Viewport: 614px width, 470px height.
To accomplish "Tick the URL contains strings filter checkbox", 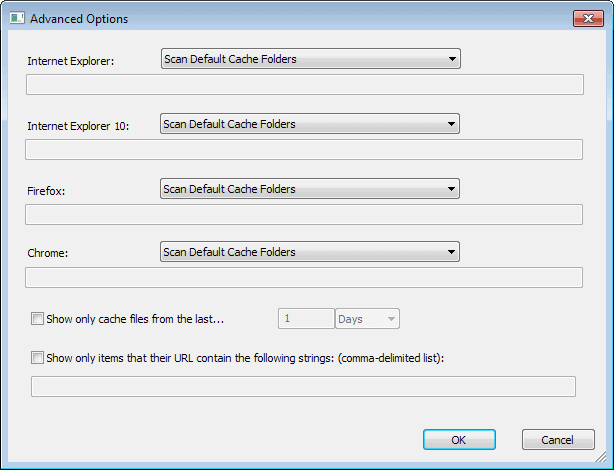I will tap(38, 356).
